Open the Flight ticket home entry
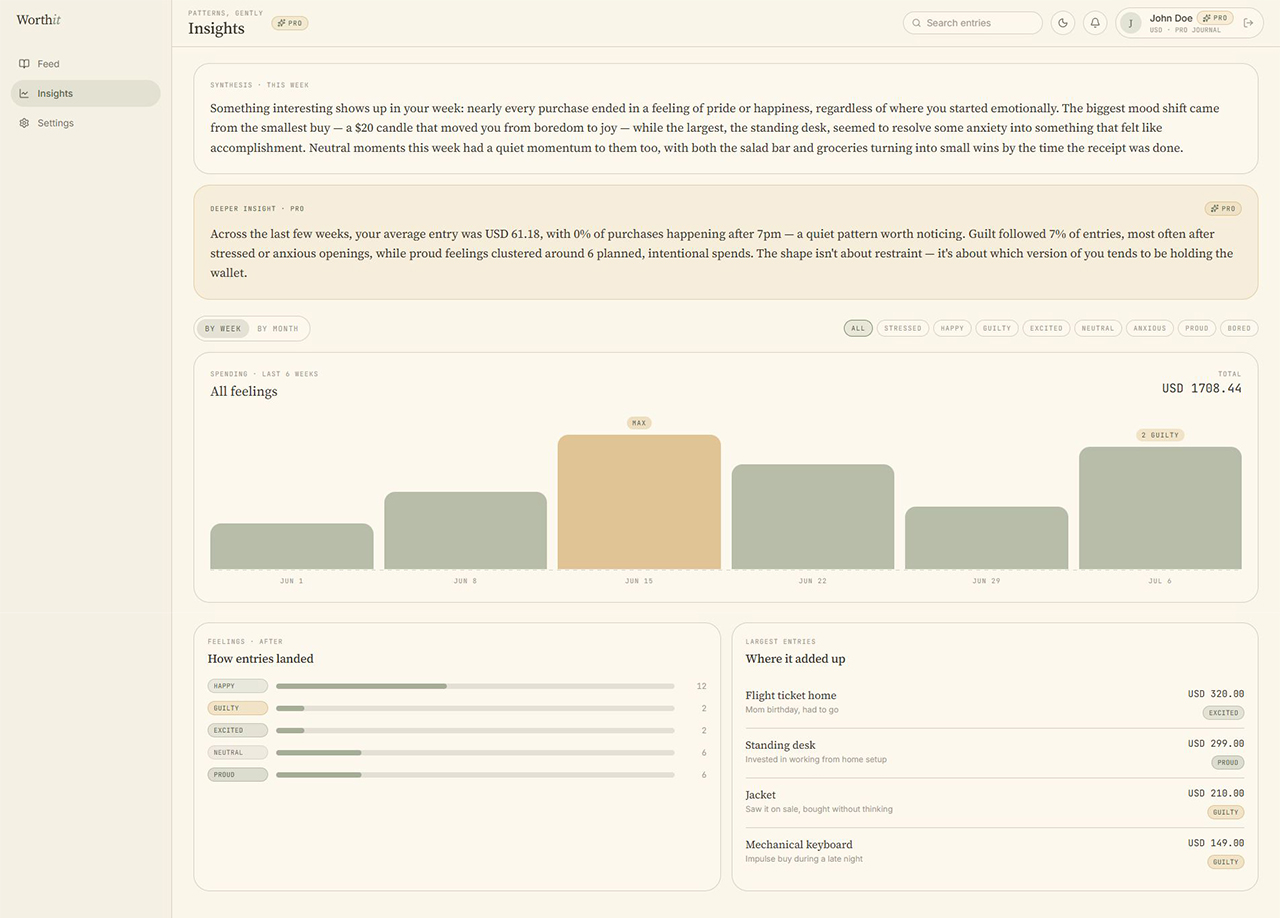Viewport: 1280px width, 918px height. 995,703
